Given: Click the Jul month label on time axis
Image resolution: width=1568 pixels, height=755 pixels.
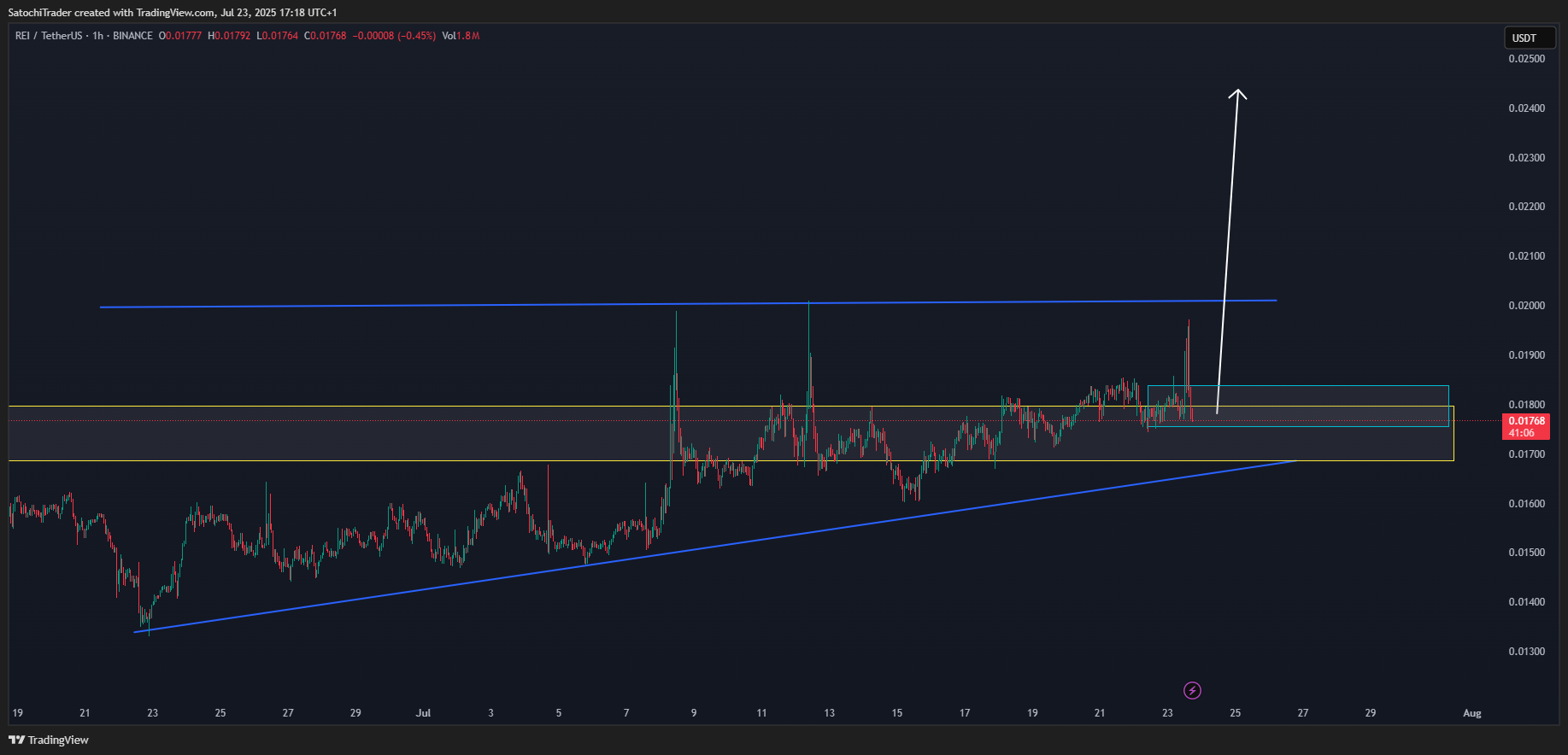Looking at the screenshot, I should pos(423,713).
